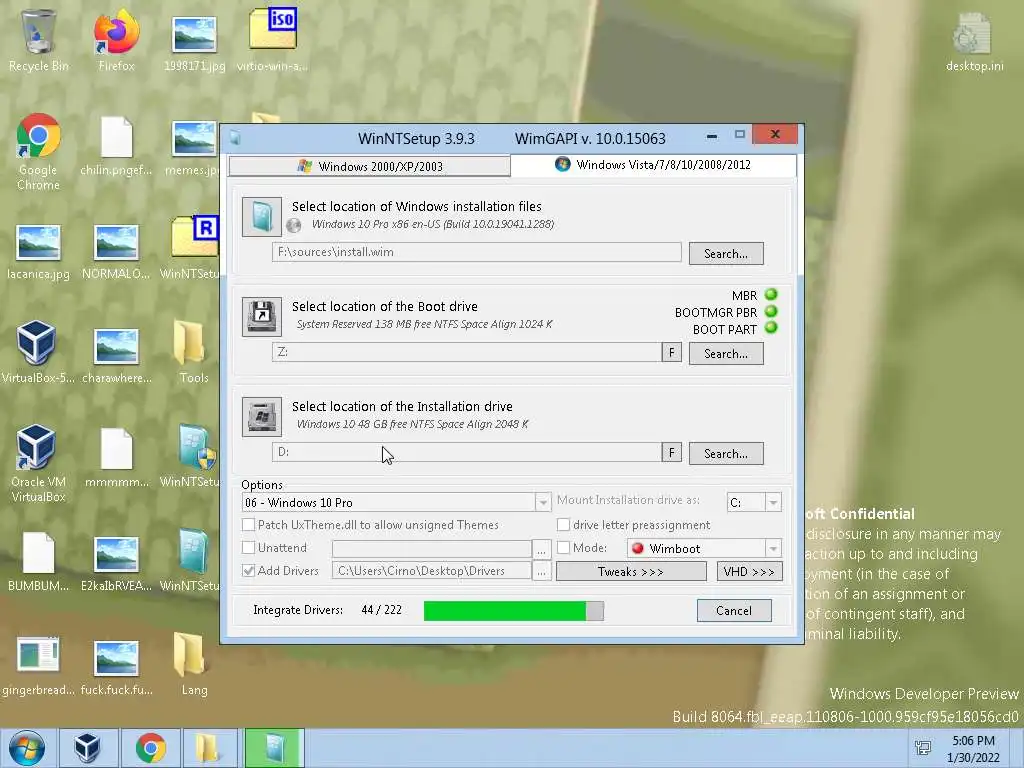The height and width of the screenshot is (768, 1024).
Task: Select the charawhere image icon
Action: pos(116,355)
